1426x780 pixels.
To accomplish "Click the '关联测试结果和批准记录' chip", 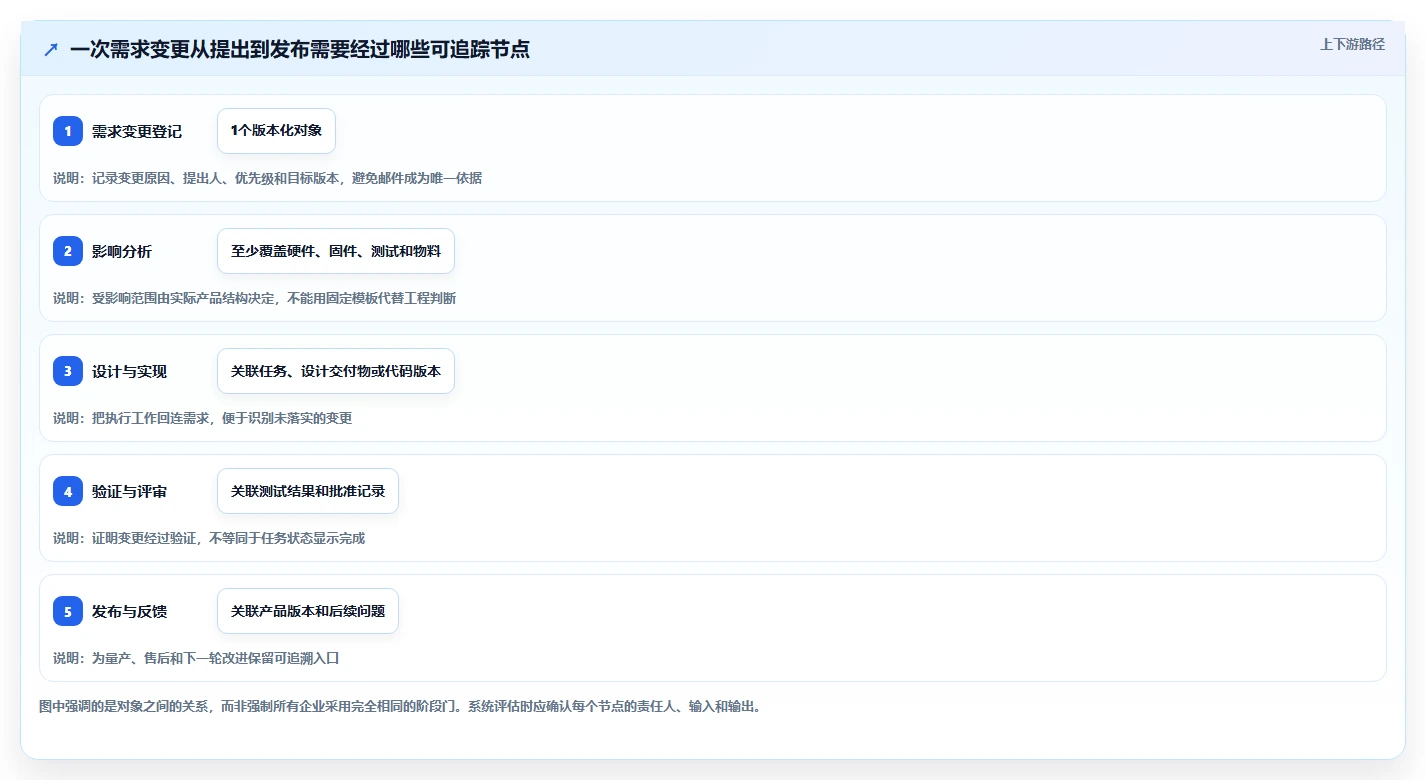I will [308, 491].
